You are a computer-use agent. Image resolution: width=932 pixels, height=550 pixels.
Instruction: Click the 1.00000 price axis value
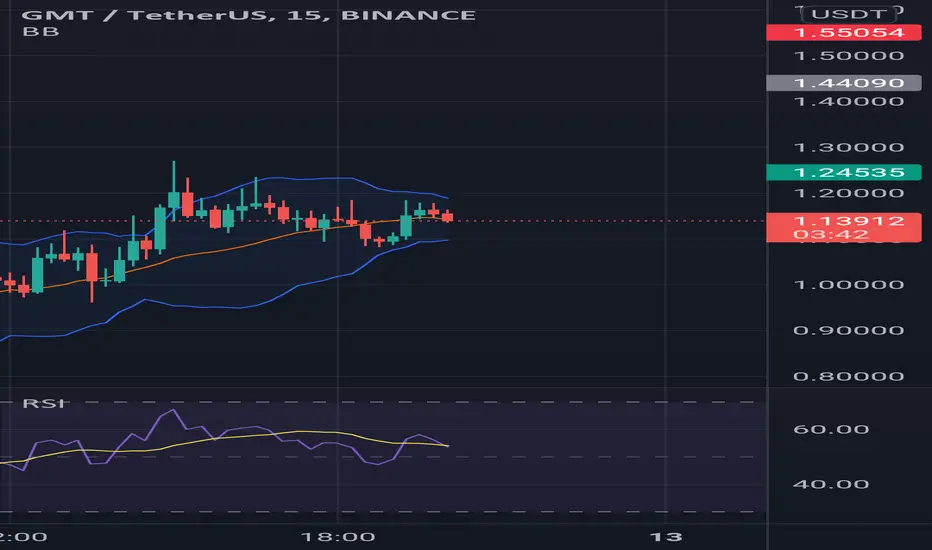click(x=849, y=285)
